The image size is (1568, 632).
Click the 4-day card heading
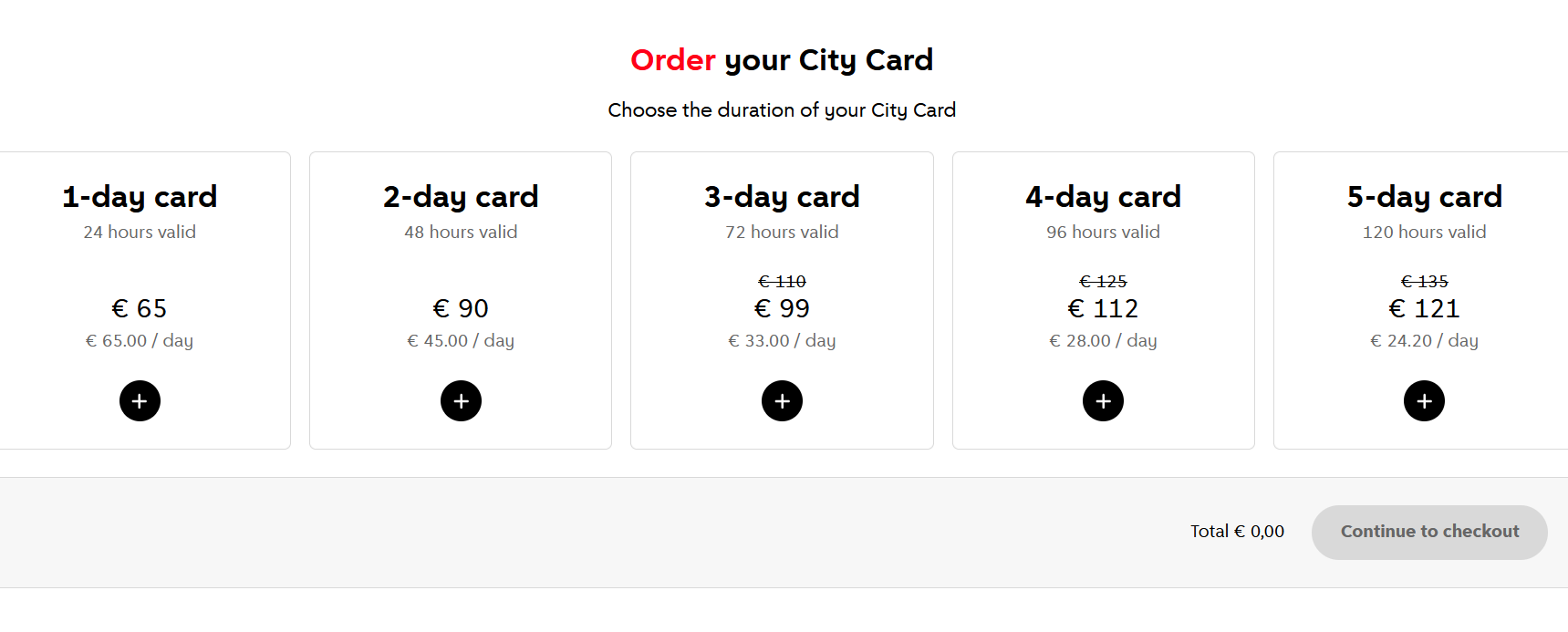coord(1103,197)
